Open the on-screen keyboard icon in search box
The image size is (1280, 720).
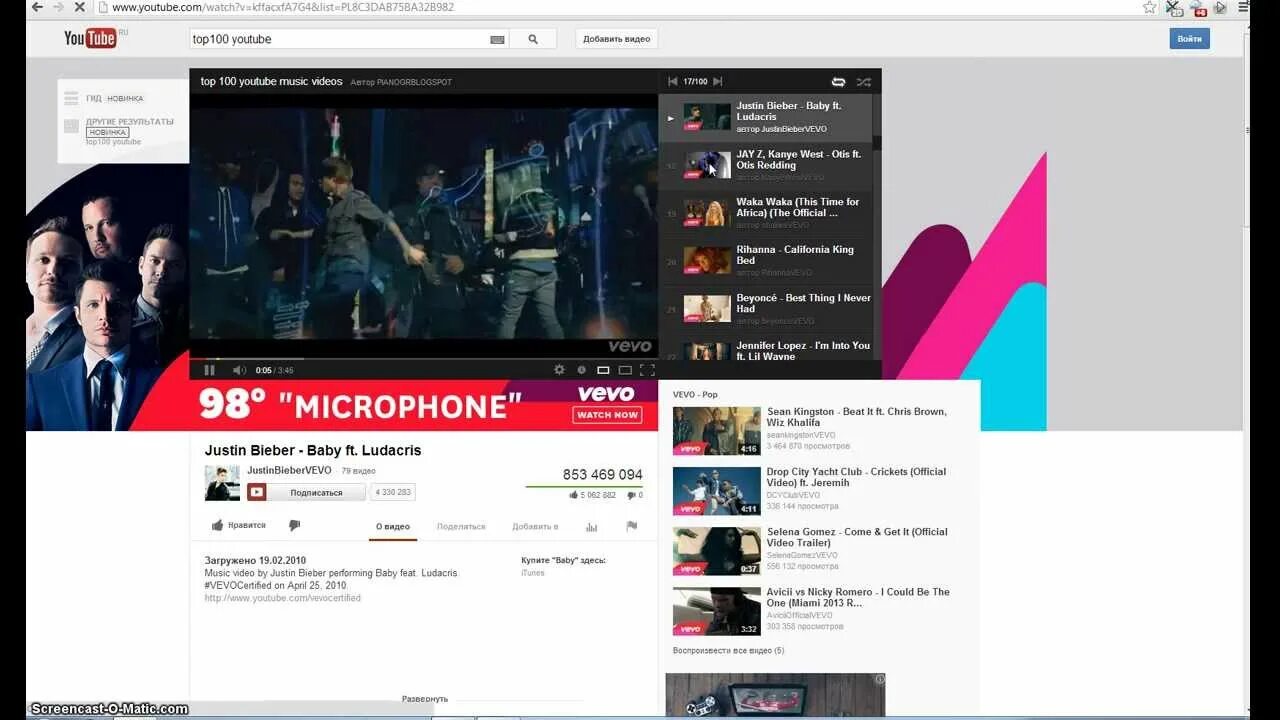(497, 39)
